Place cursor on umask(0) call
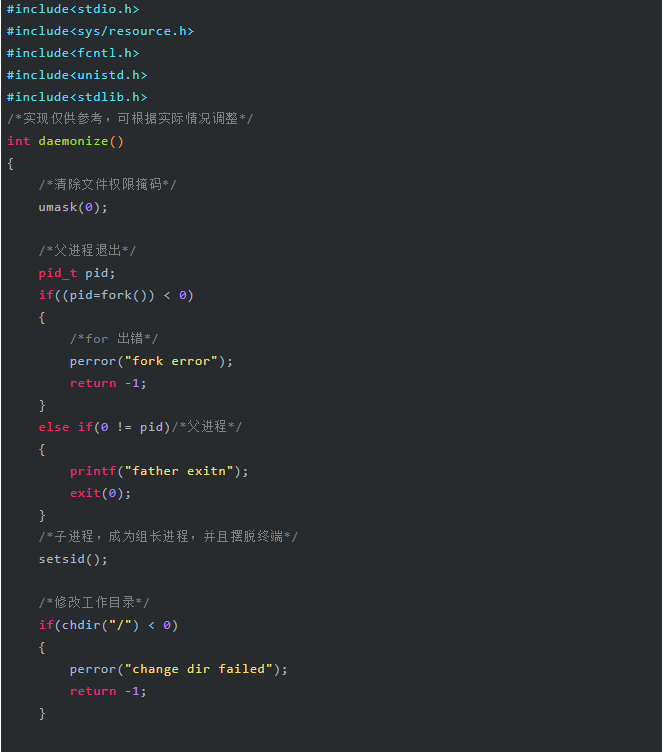Viewport: 662px width, 752px height. (x=73, y=207)
